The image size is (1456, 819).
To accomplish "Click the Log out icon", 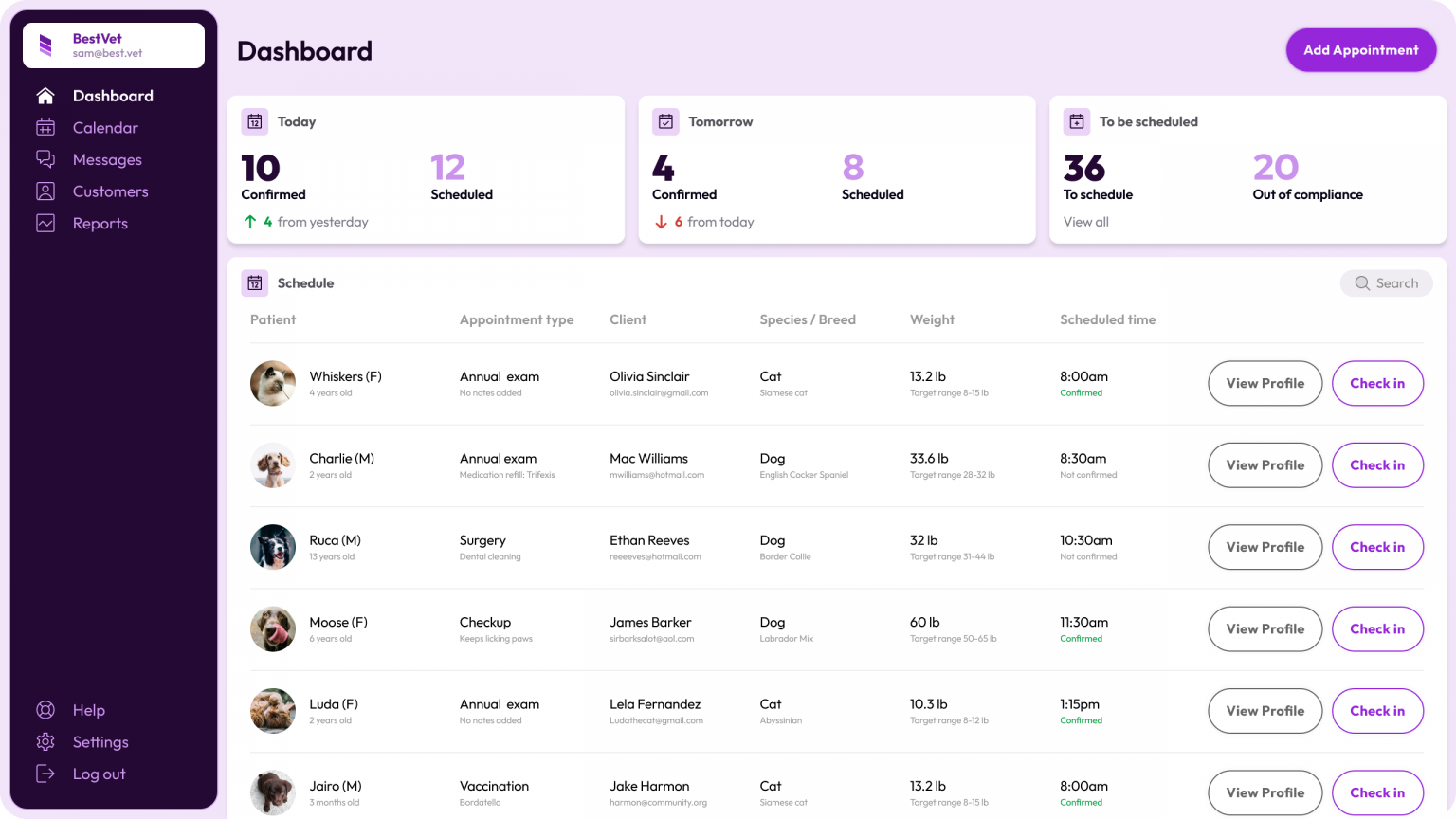I will point(45,773).
